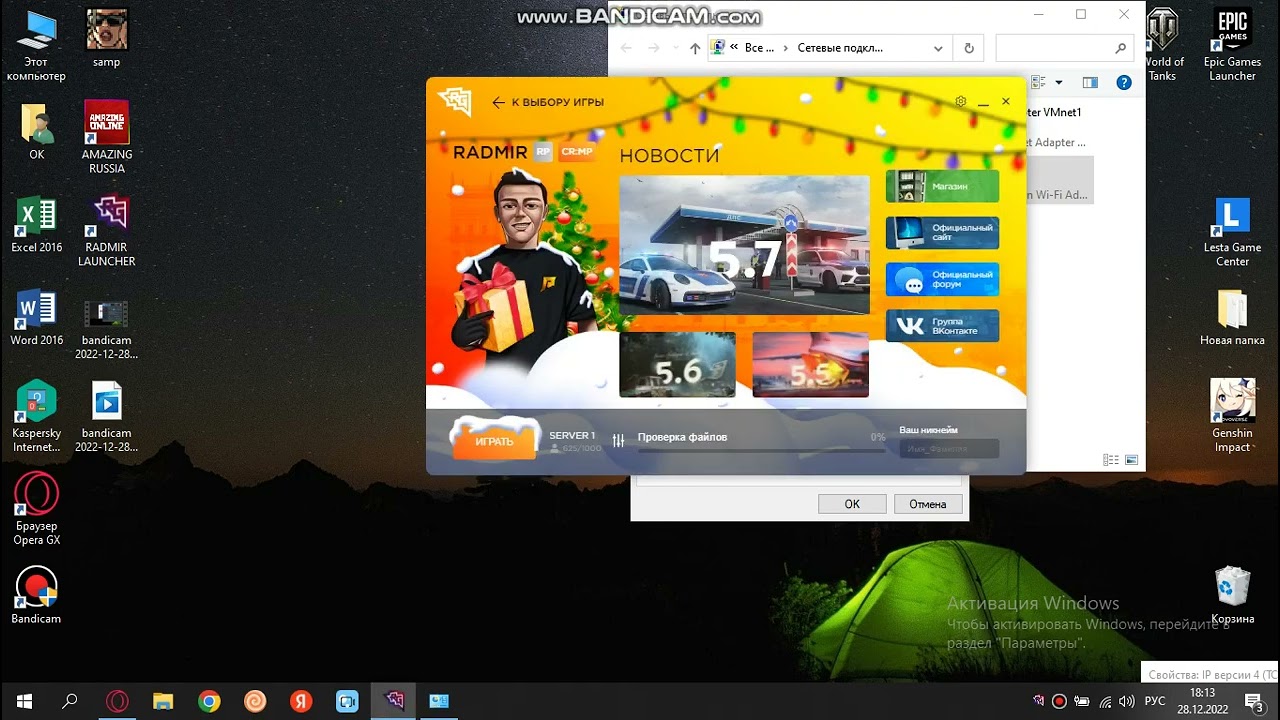Open the Windows Start menu

[x=24, y=701]
